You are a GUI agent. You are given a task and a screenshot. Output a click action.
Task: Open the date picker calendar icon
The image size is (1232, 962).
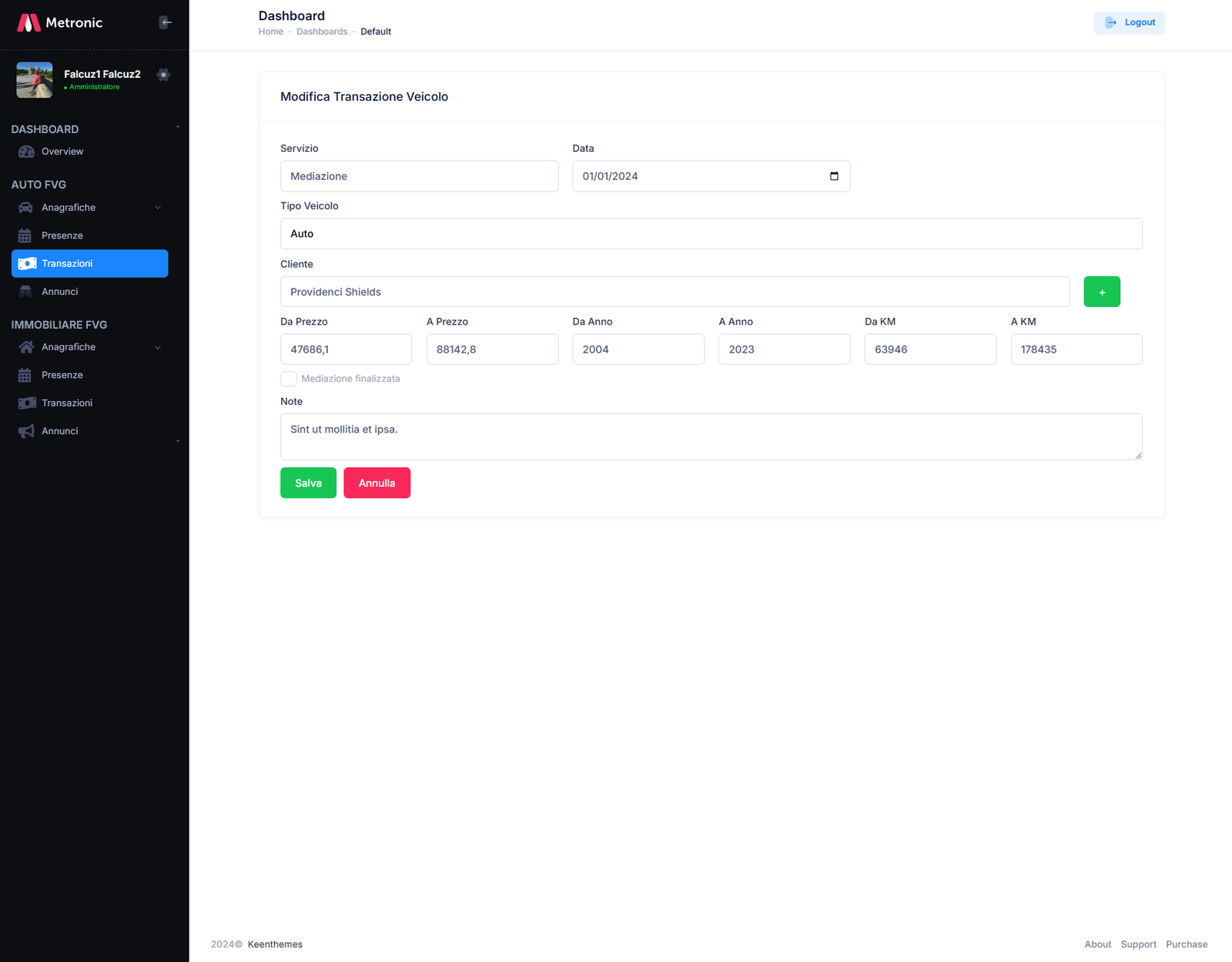click(834, 176)
